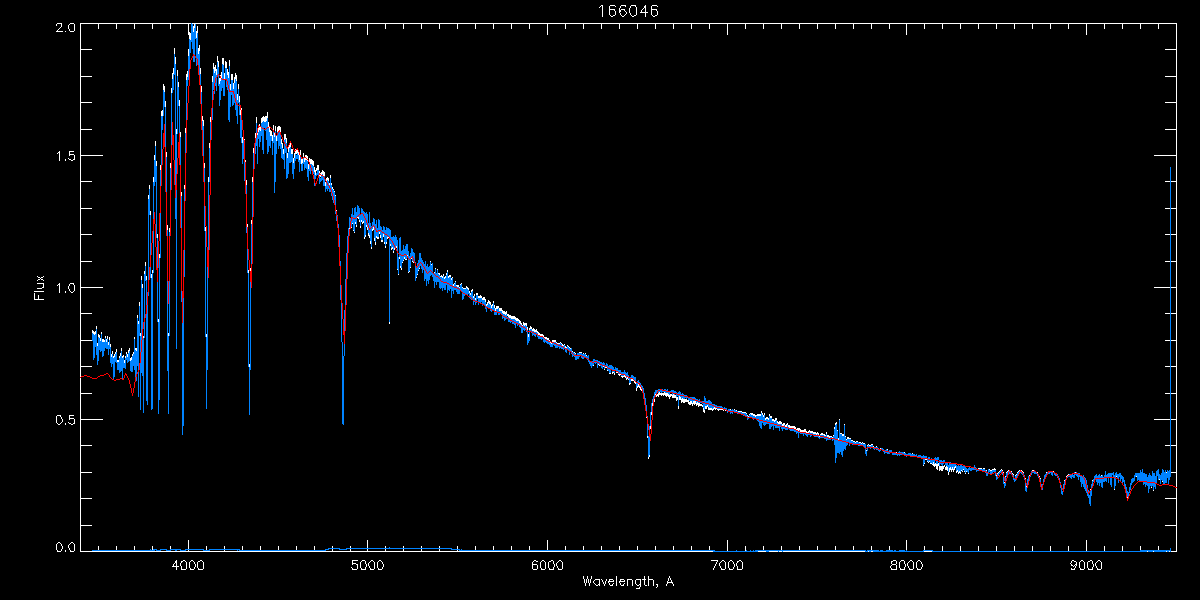Click the 0.0 flux tick label

(64, 548)
